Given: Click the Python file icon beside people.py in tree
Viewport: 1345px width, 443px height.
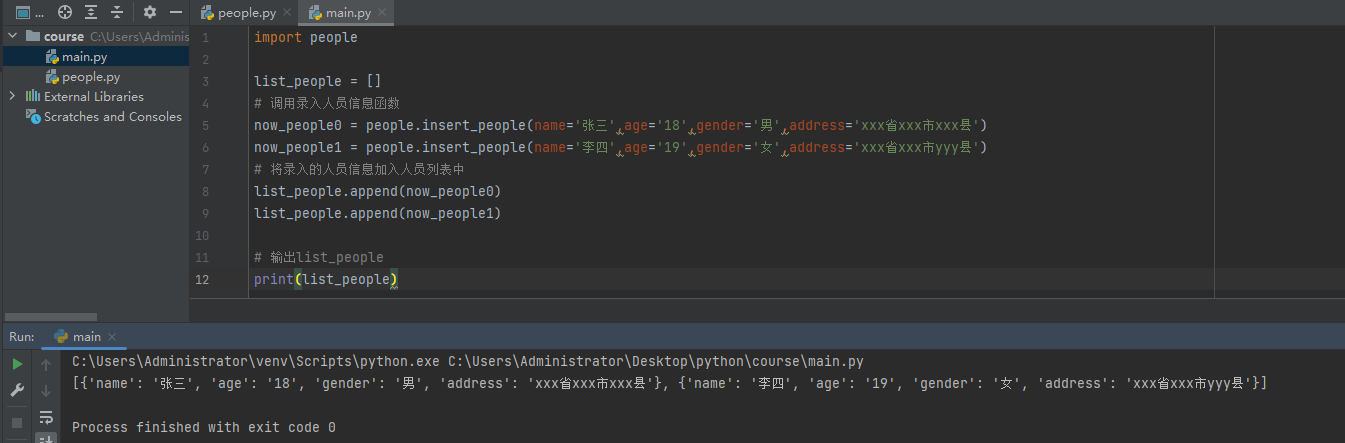Looking at the screenshot, I should [52, 77].
